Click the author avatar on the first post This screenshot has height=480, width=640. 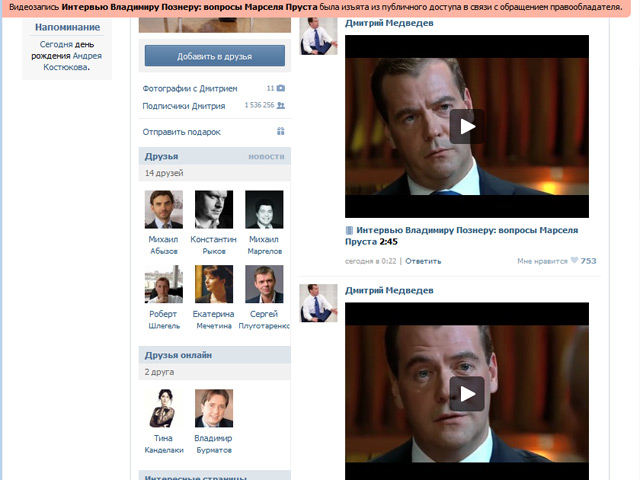tap(319, 36)
